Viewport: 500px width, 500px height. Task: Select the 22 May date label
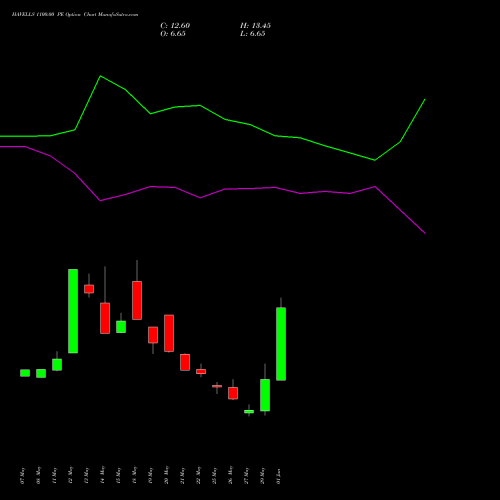pyautogui.click(x=198, y=475)
